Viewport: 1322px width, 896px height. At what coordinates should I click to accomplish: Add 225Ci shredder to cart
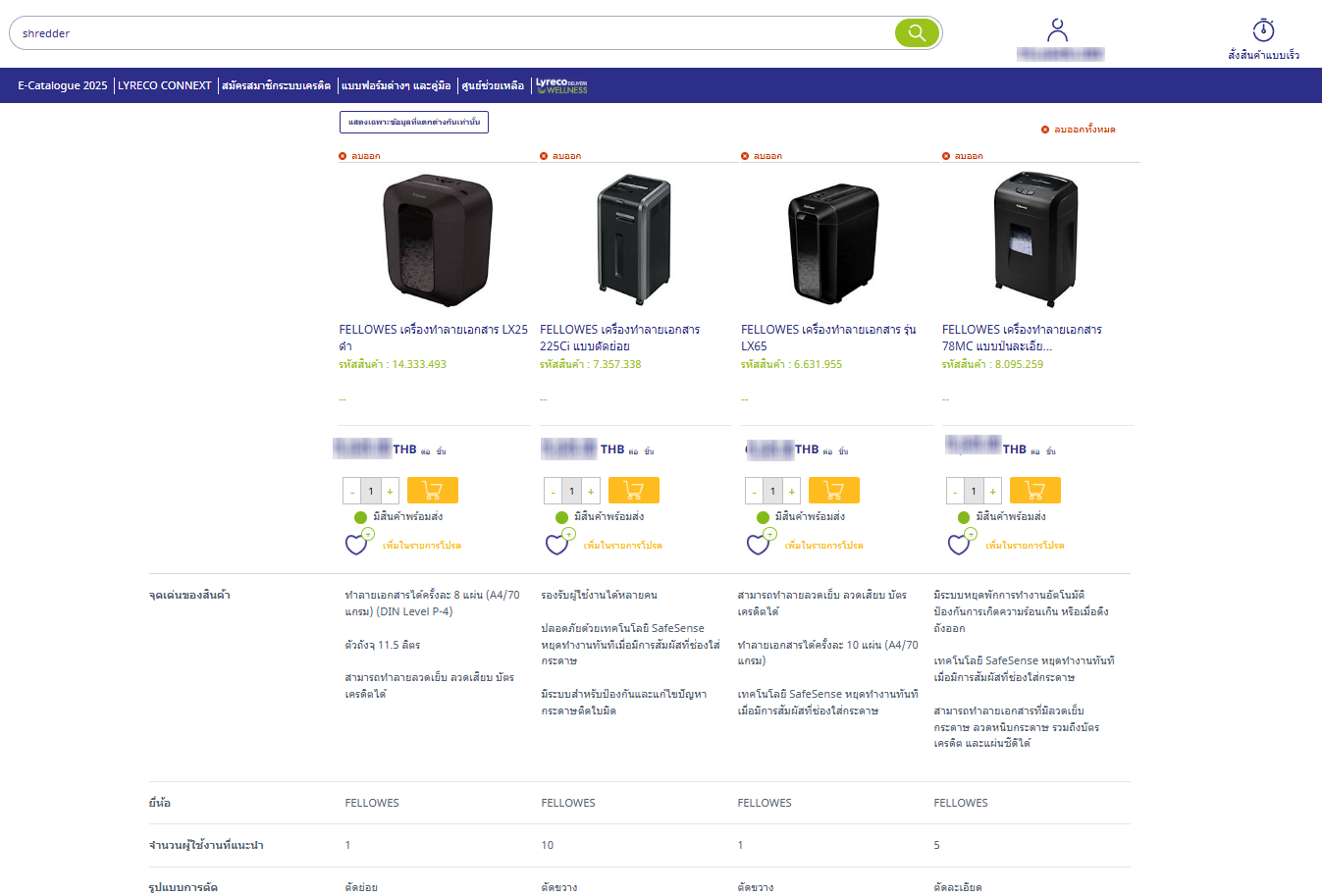634,490
